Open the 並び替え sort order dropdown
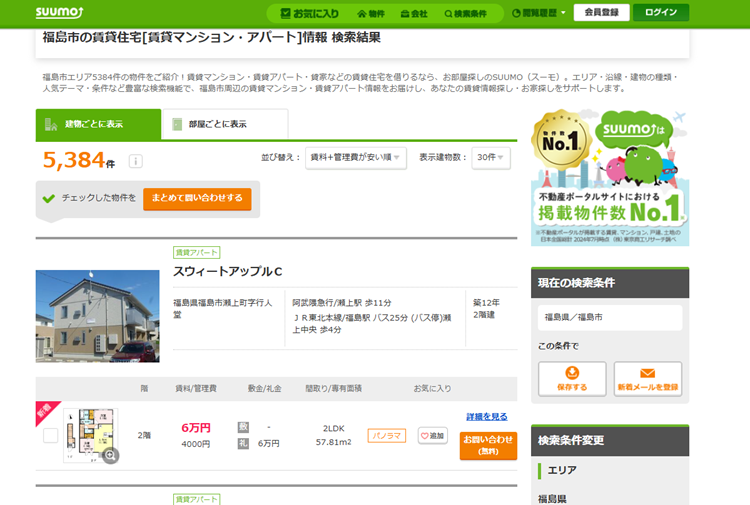The width and height of the screenshot is (750, 505). [x=355, y=158]
